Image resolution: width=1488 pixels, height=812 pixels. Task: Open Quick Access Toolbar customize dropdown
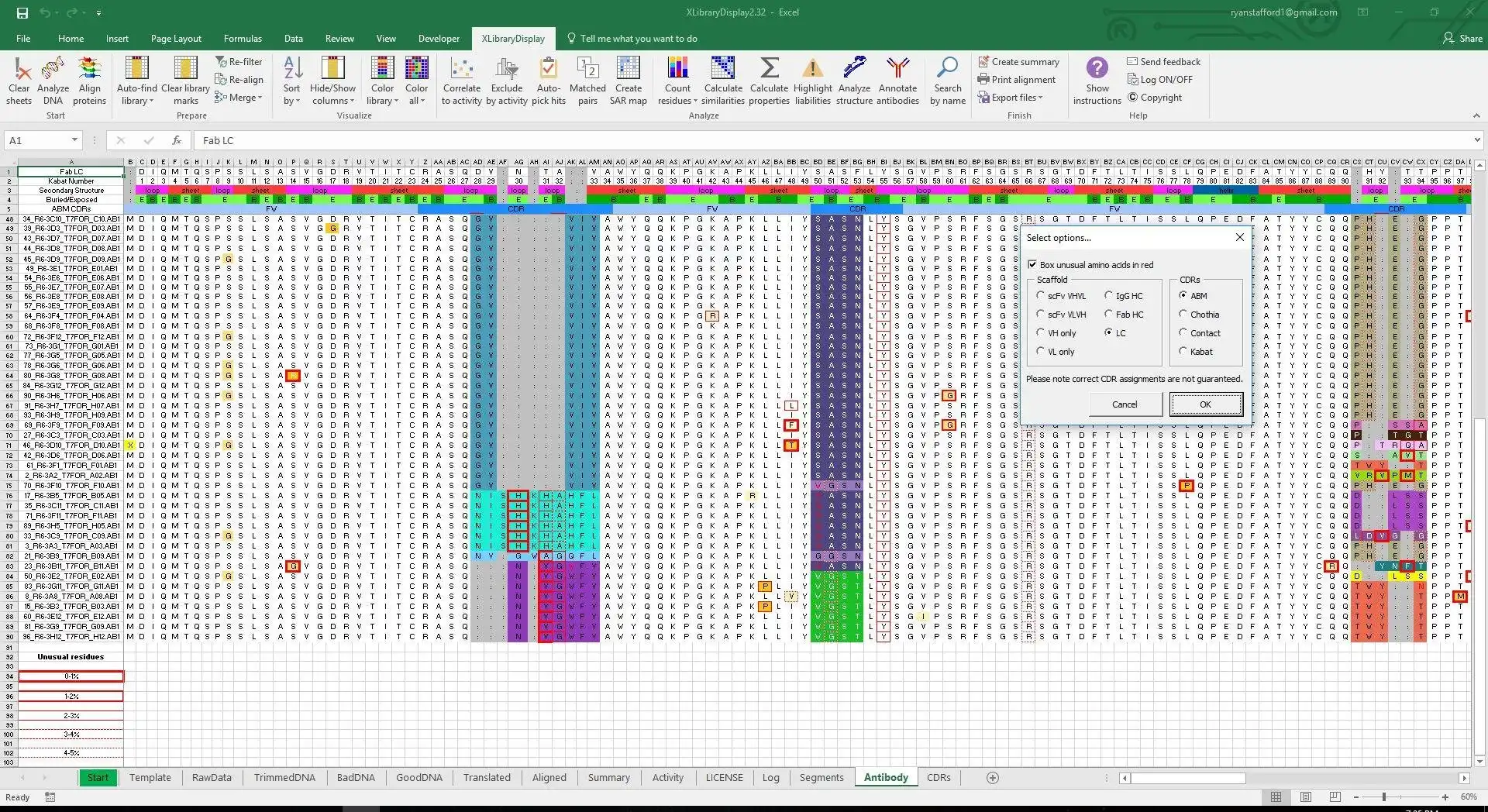pos(98,13)
